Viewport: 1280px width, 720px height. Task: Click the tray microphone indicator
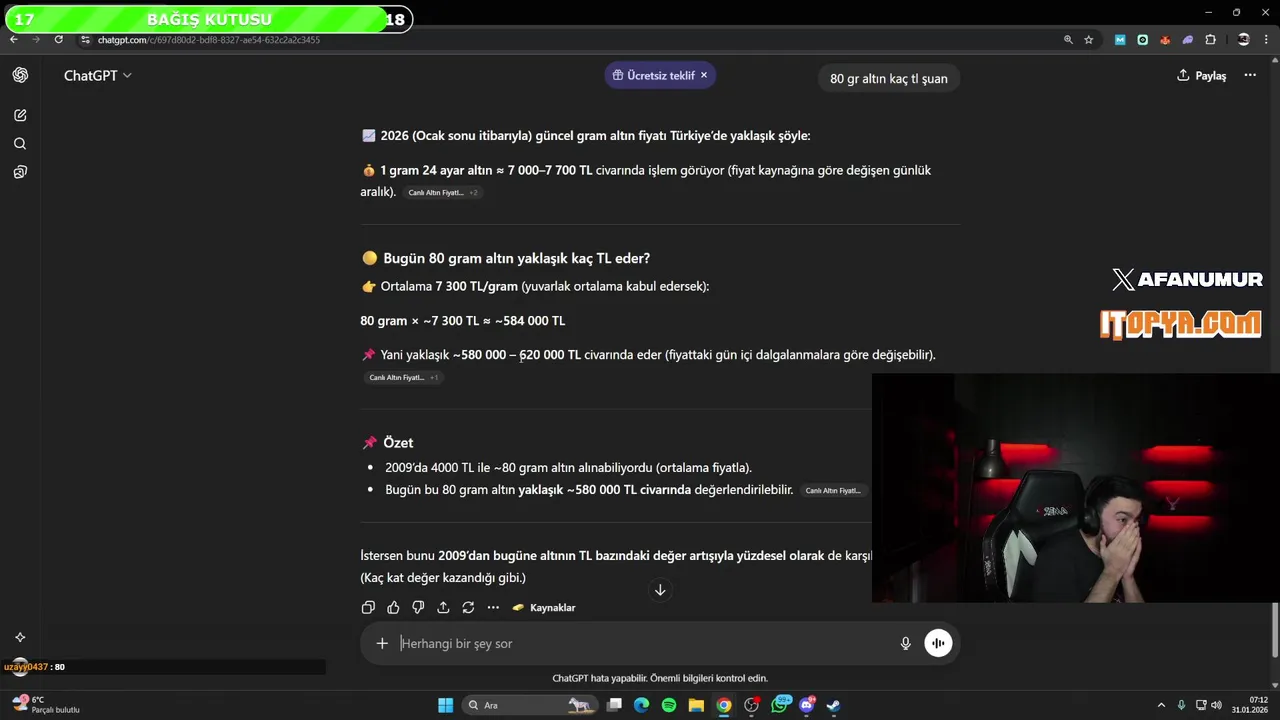click(x=1182, y=705)
